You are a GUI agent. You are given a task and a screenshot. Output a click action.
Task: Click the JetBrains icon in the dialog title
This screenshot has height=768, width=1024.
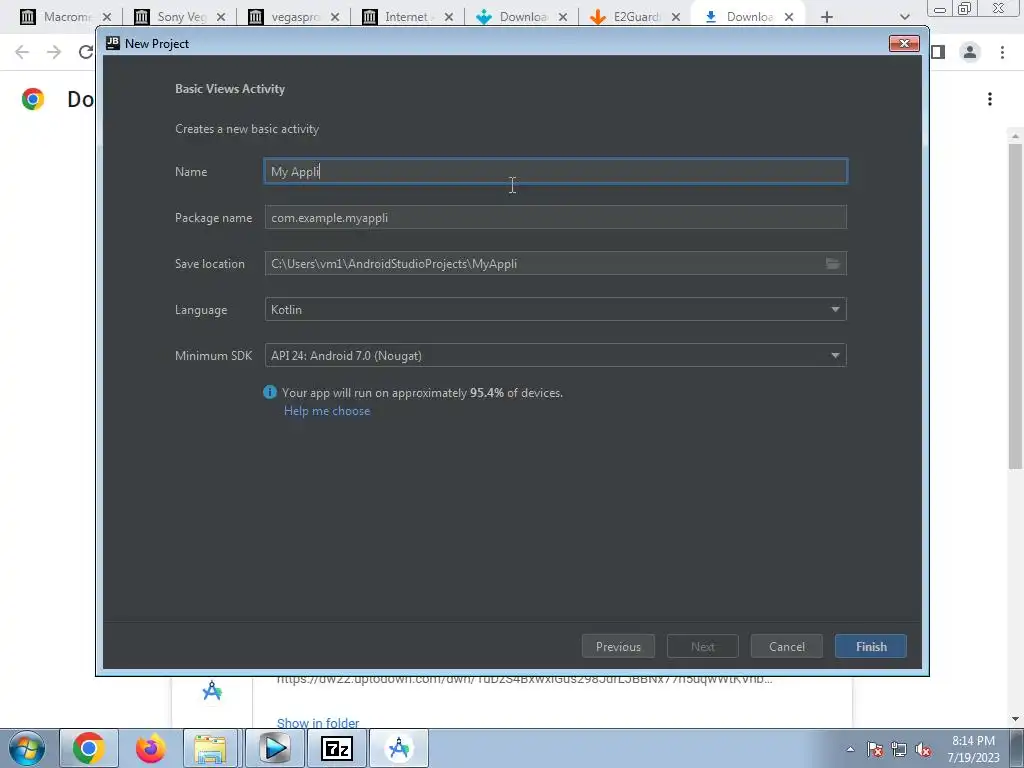(112, 43)
